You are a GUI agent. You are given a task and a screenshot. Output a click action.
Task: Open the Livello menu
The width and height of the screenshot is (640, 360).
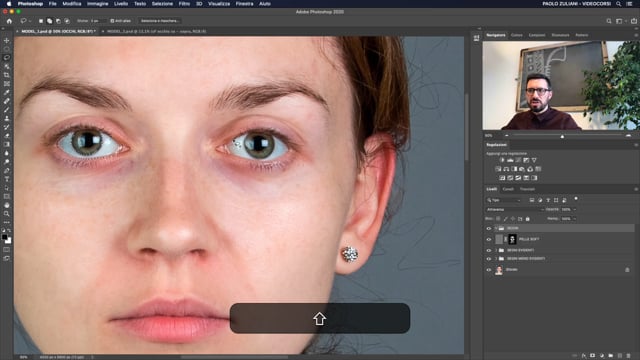click(x=121, y=4)
